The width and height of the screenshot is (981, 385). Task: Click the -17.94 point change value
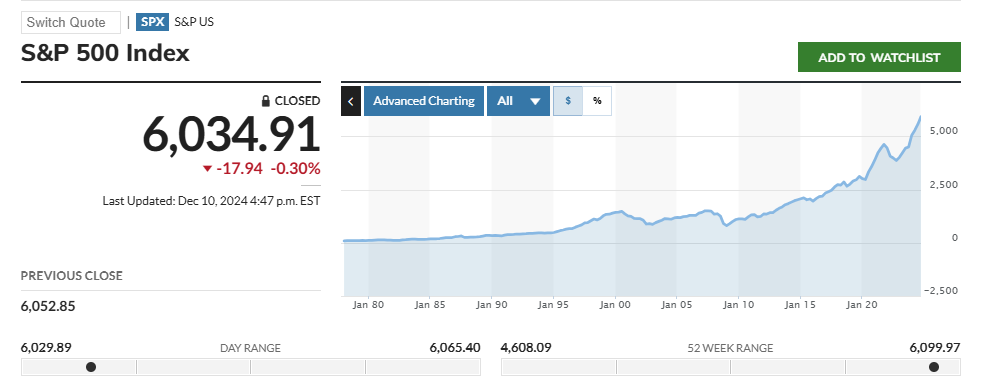(x=240, y=168)
